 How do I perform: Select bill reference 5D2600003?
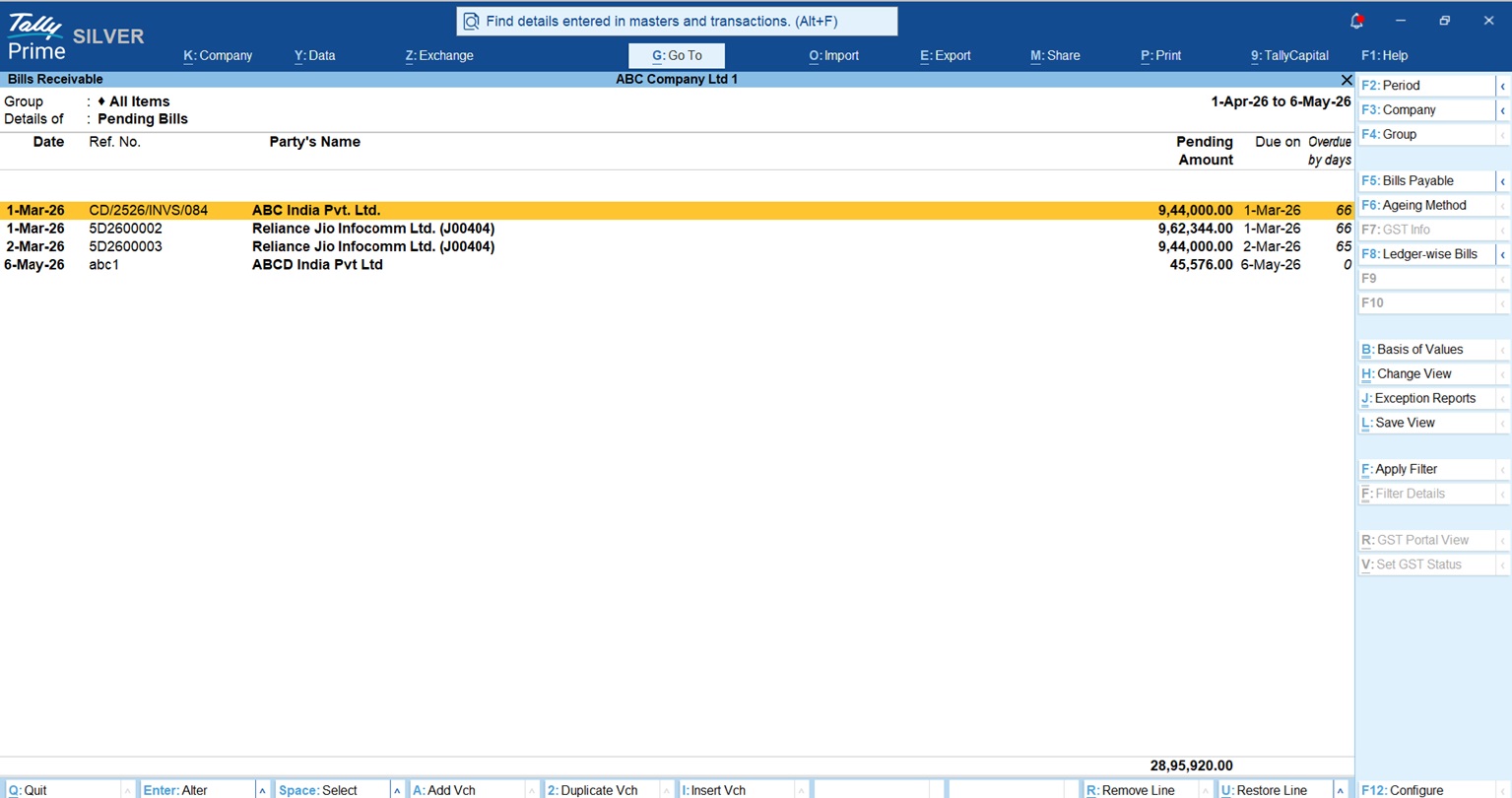tap(126, 247)
